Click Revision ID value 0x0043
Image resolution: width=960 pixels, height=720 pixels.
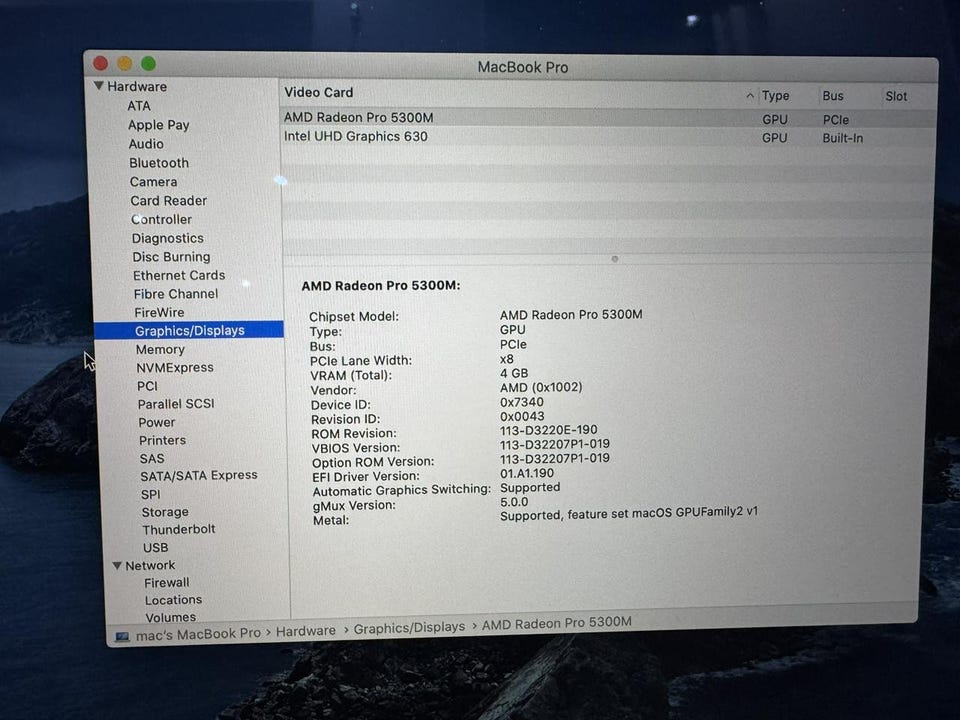click(x=522, y=416)
